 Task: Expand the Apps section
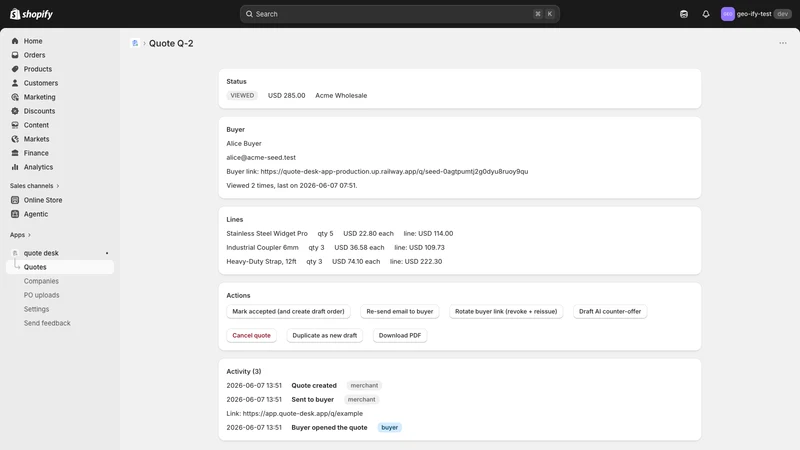(20, 235)
